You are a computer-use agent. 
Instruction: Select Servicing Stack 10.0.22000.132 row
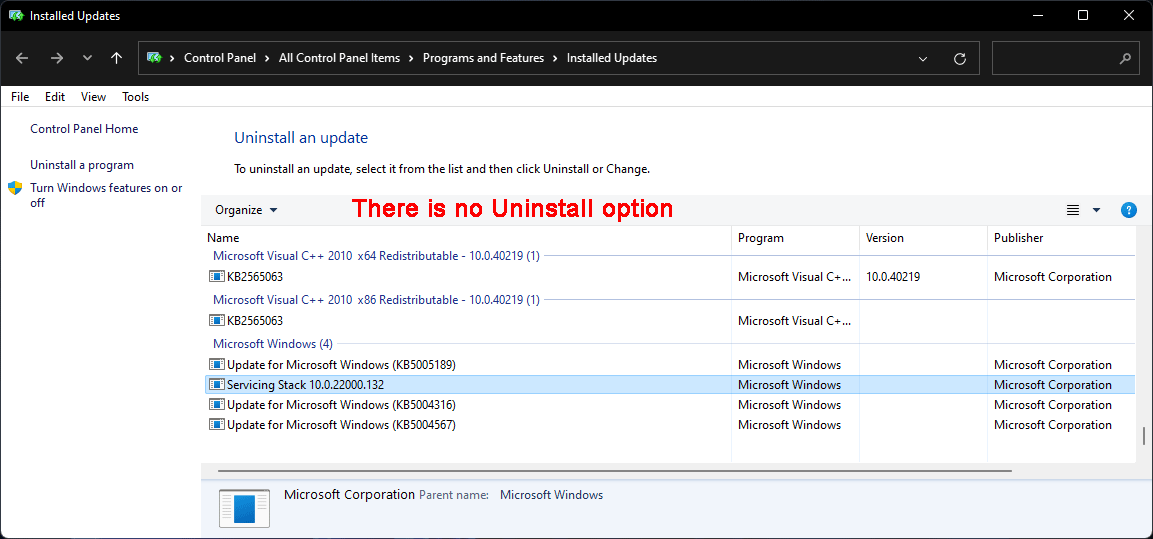pos(668,385)
